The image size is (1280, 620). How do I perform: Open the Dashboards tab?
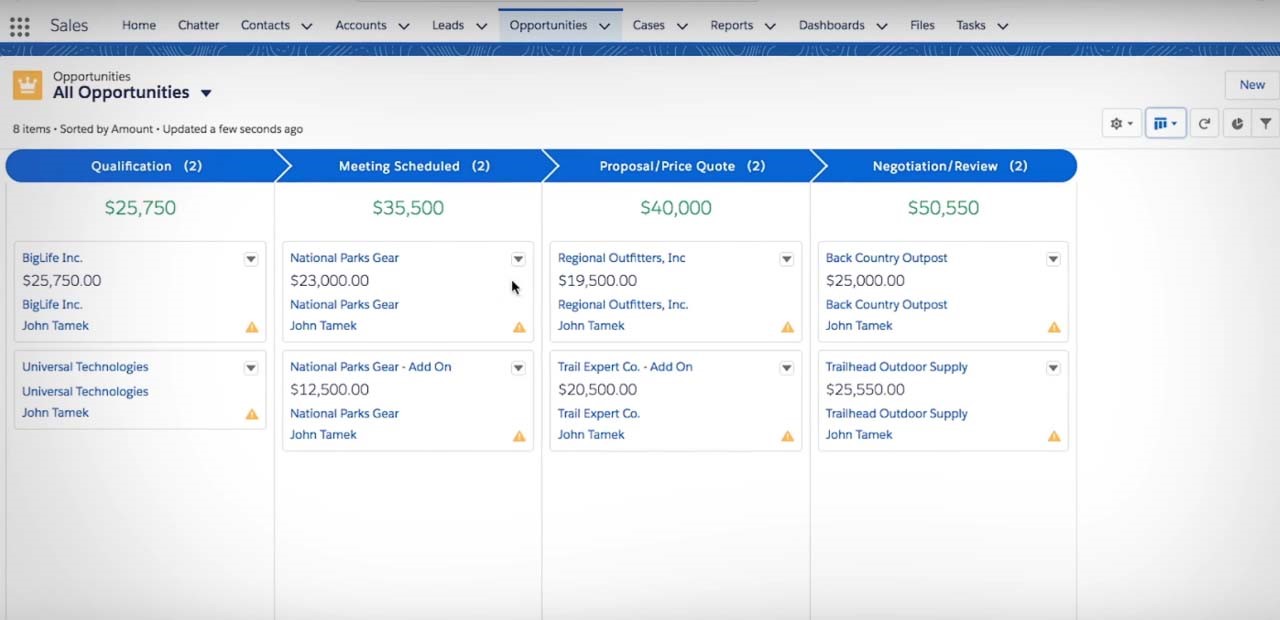832,25
